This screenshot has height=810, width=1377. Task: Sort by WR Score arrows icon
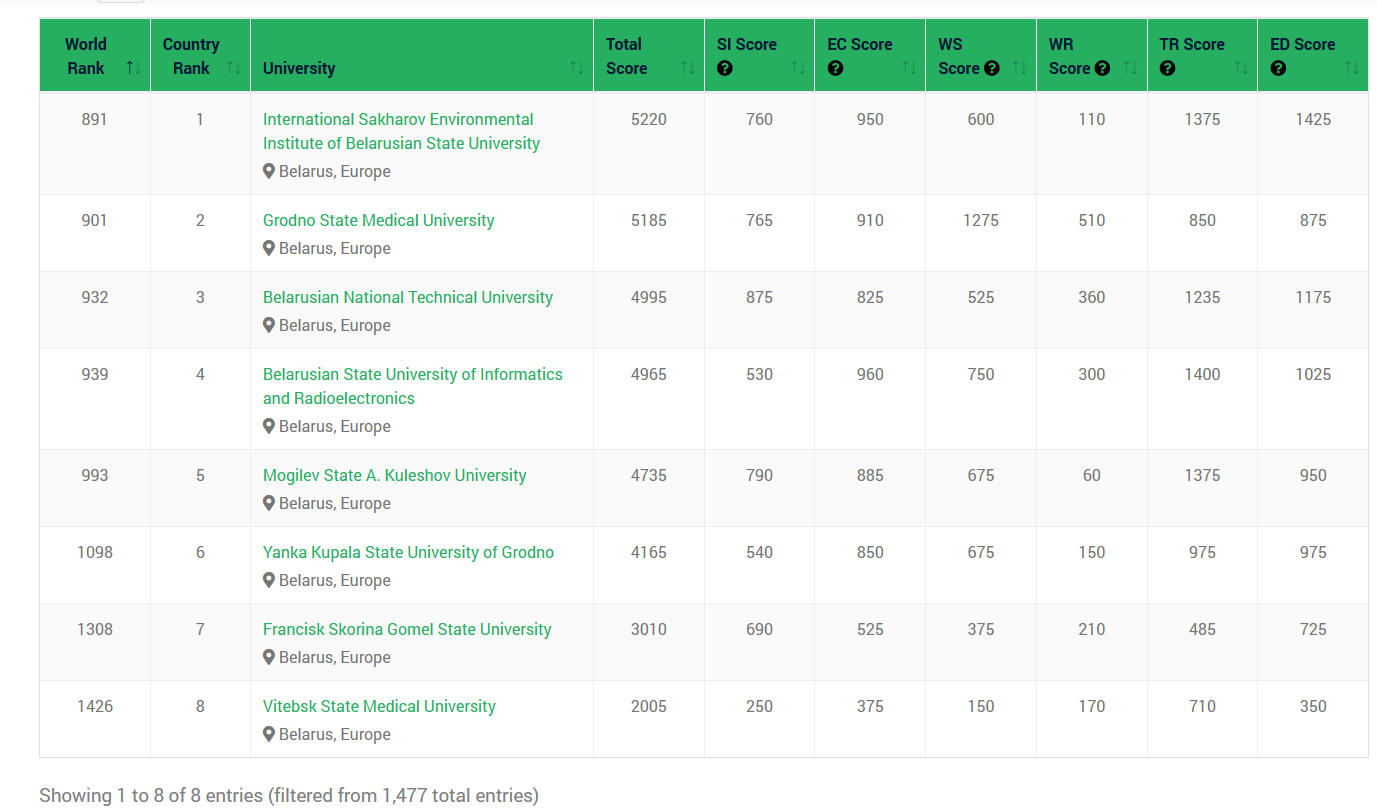(1130, 68)
